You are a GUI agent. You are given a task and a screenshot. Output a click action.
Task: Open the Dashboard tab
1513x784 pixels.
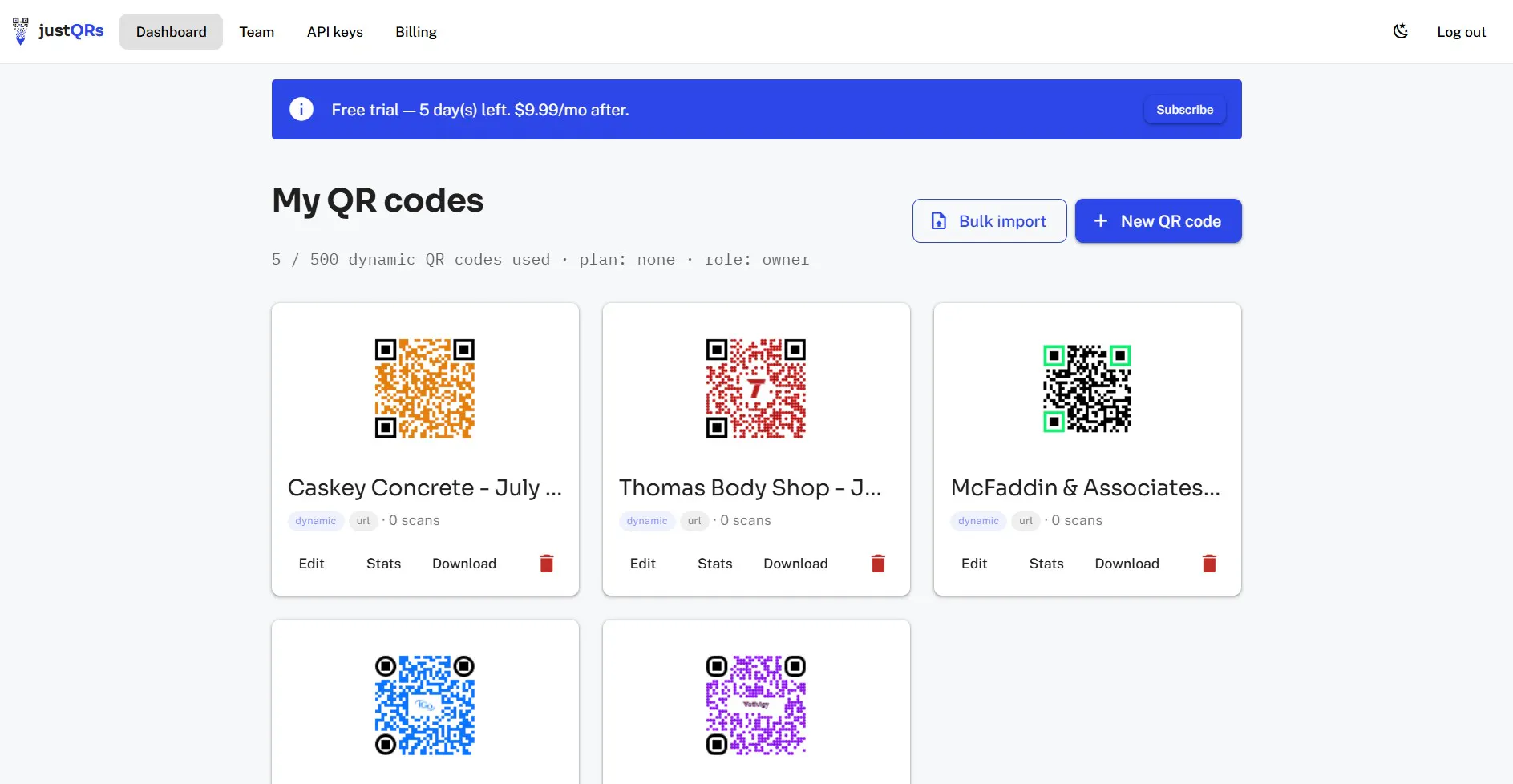171,31
